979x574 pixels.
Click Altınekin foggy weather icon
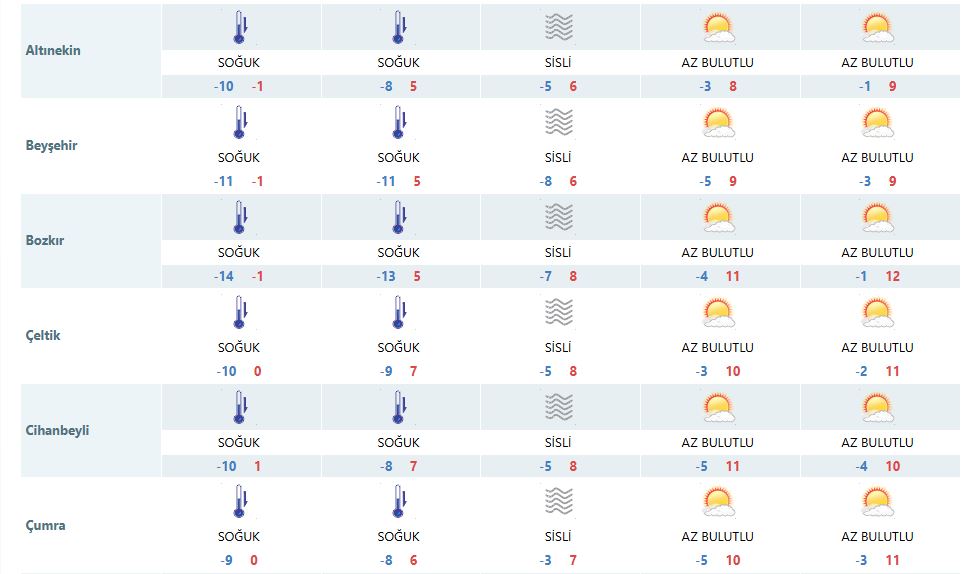coord(559,27)
